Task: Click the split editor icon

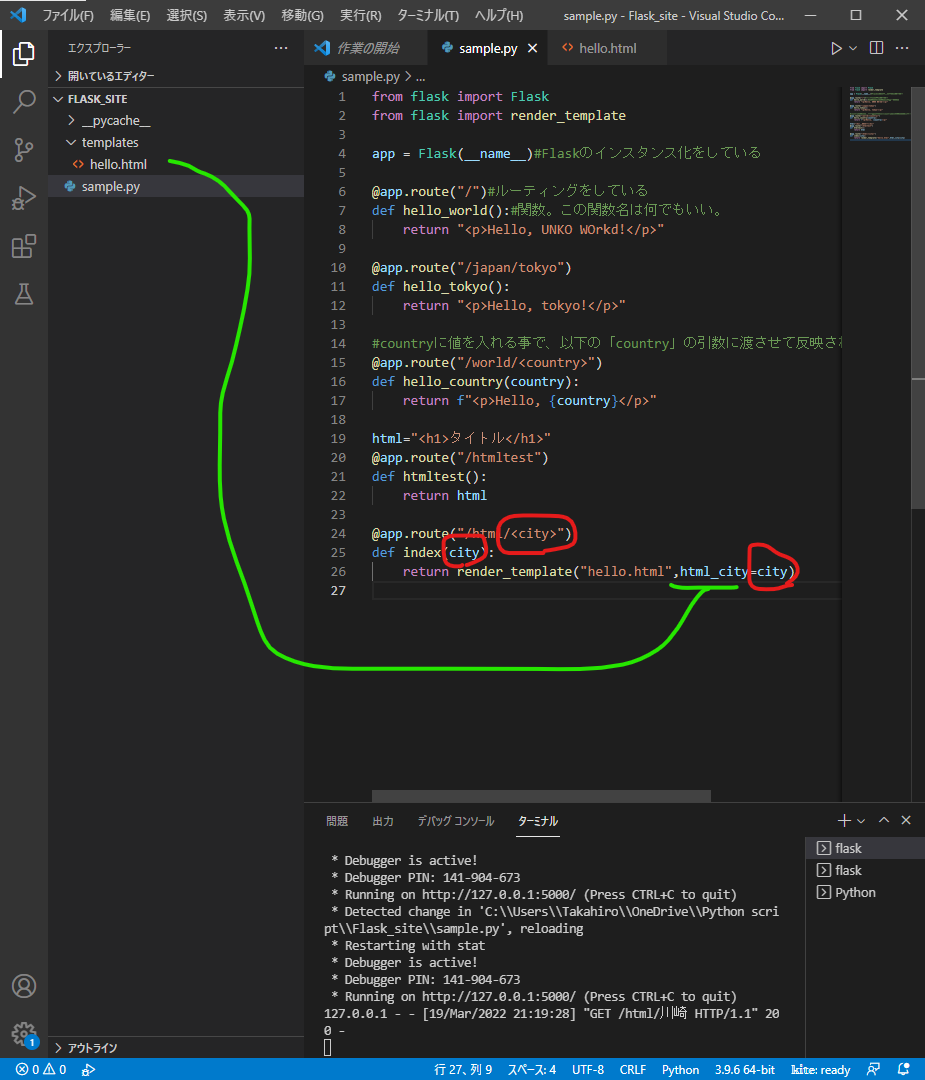Action: pos(876,48)
